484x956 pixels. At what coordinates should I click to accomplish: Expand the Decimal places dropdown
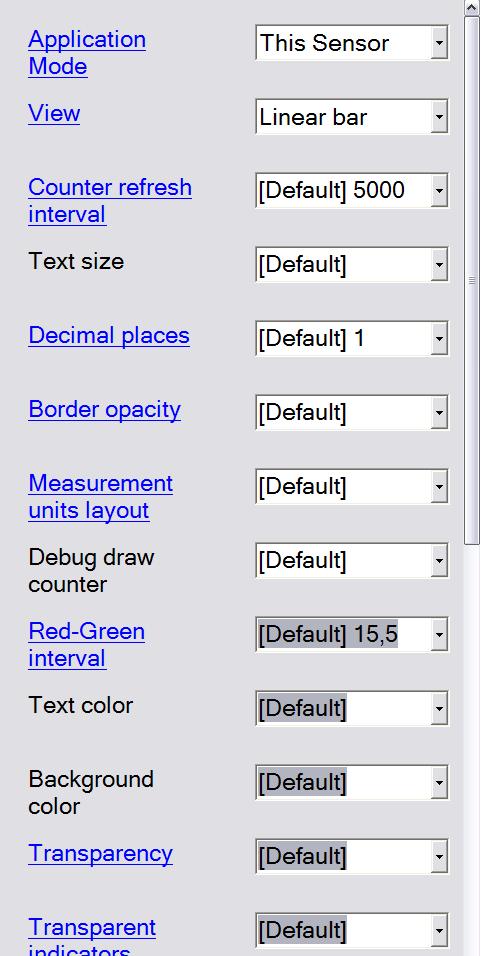(352, 338)
